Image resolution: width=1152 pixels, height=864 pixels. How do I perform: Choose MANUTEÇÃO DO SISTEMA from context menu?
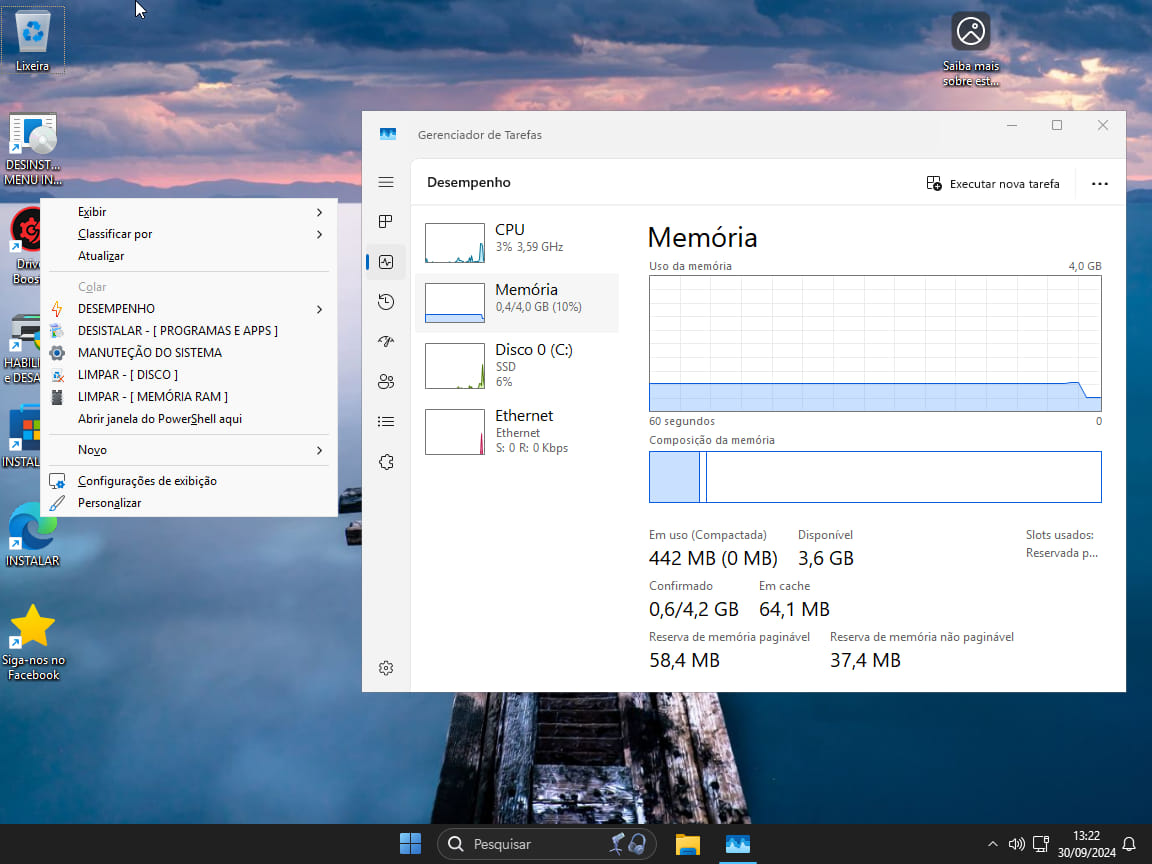(x=150, y=353)
